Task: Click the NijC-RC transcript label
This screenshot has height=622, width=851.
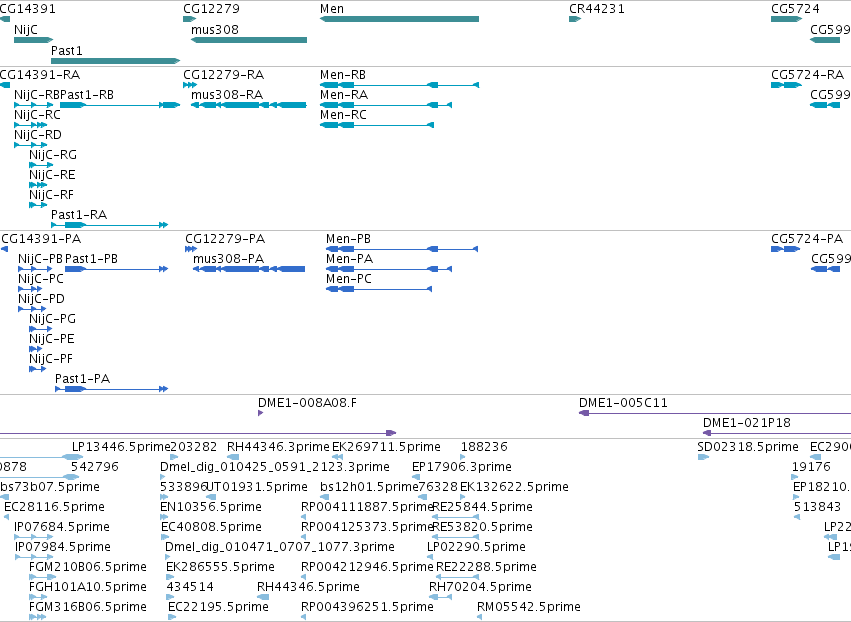Action: pos(37,115)
